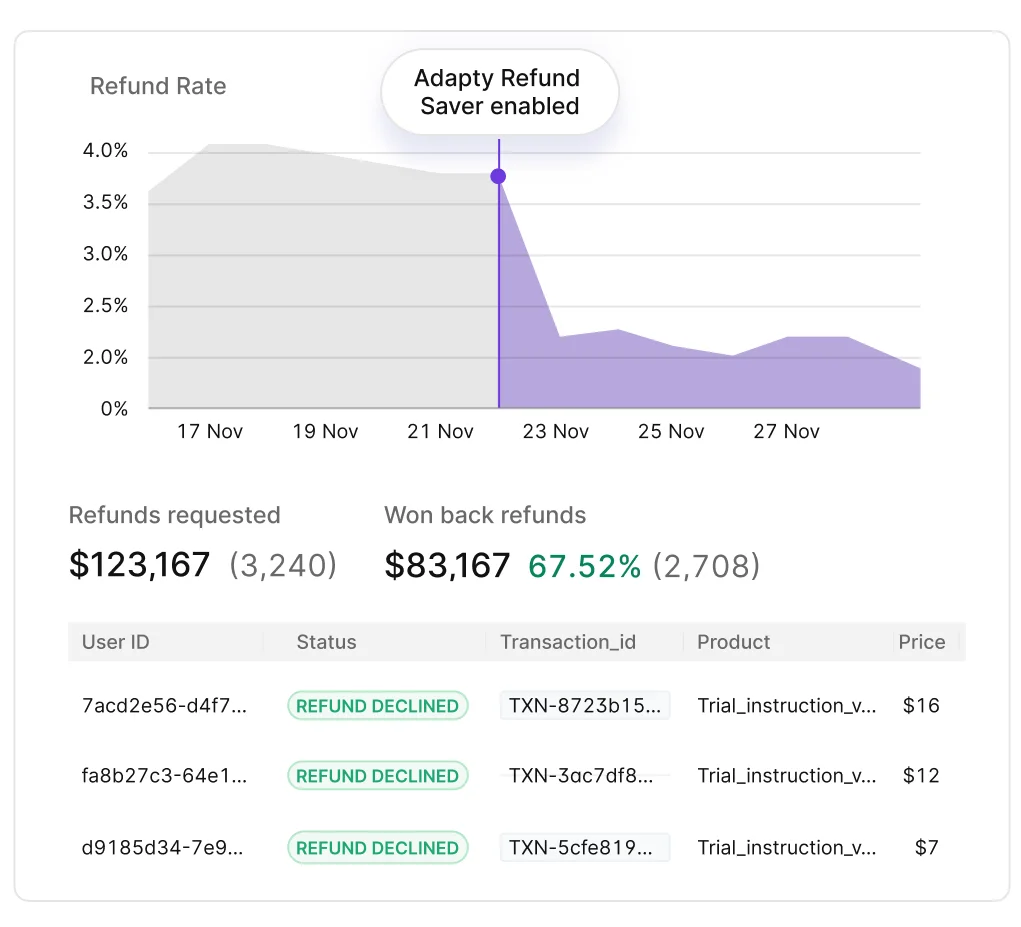This screenshot has width=1021, height=927.
Task: Click transaction TXN-3ac7df8 chip
Action: [x=584, y=775]
